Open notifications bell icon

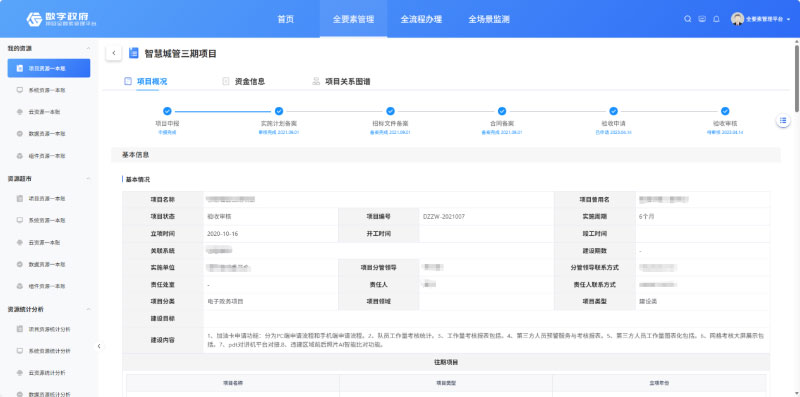[x=716, y=19]
